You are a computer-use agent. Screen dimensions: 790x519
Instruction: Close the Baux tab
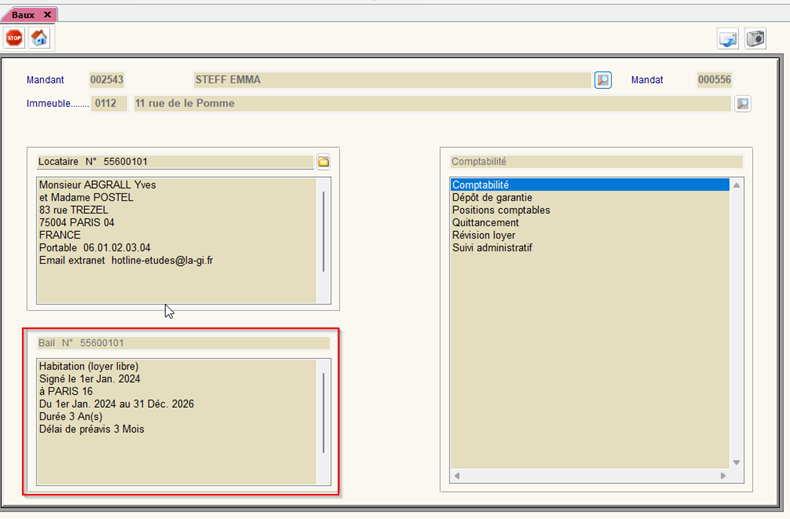click(x=47, y=15)
